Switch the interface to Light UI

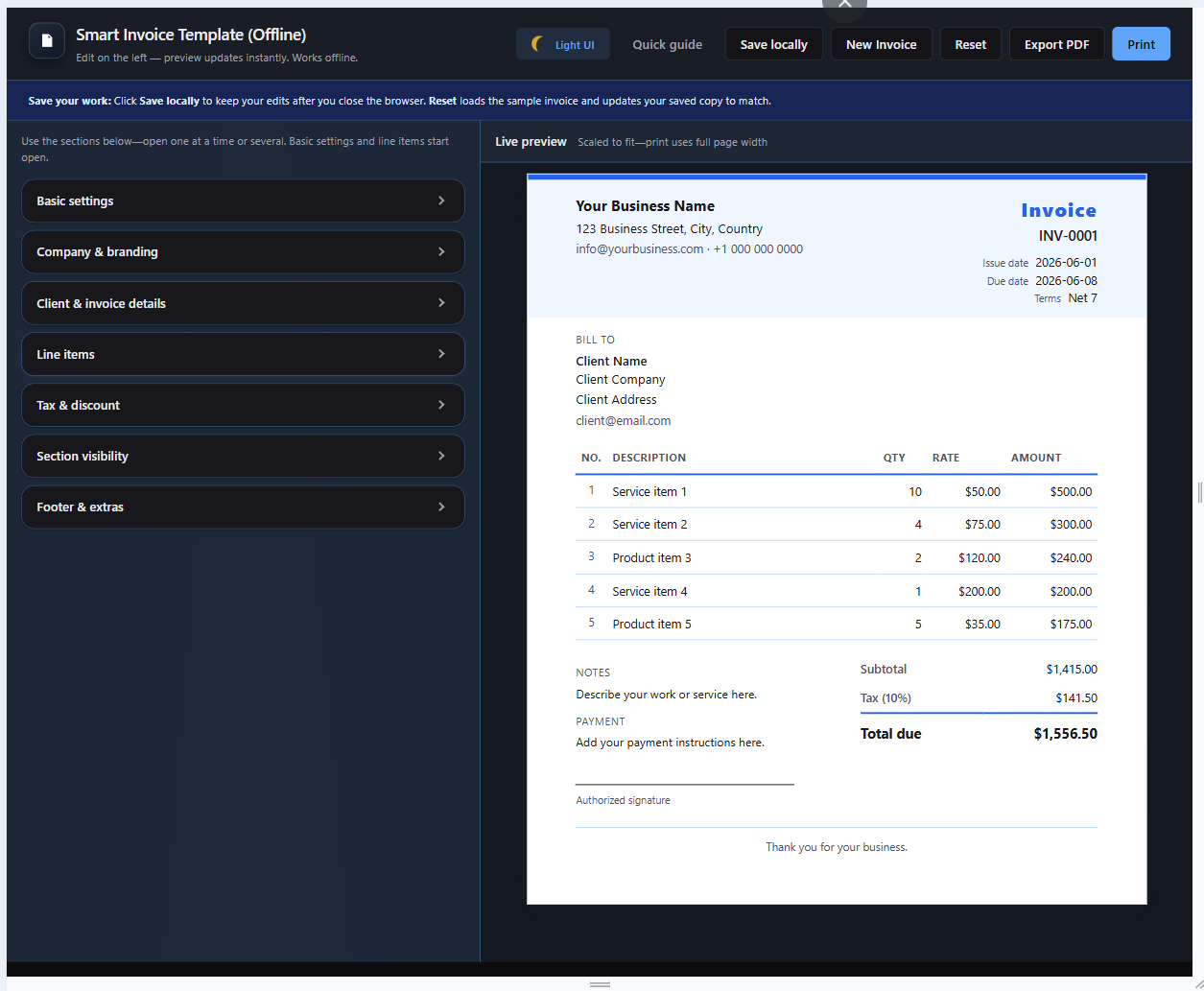[562, 43]
